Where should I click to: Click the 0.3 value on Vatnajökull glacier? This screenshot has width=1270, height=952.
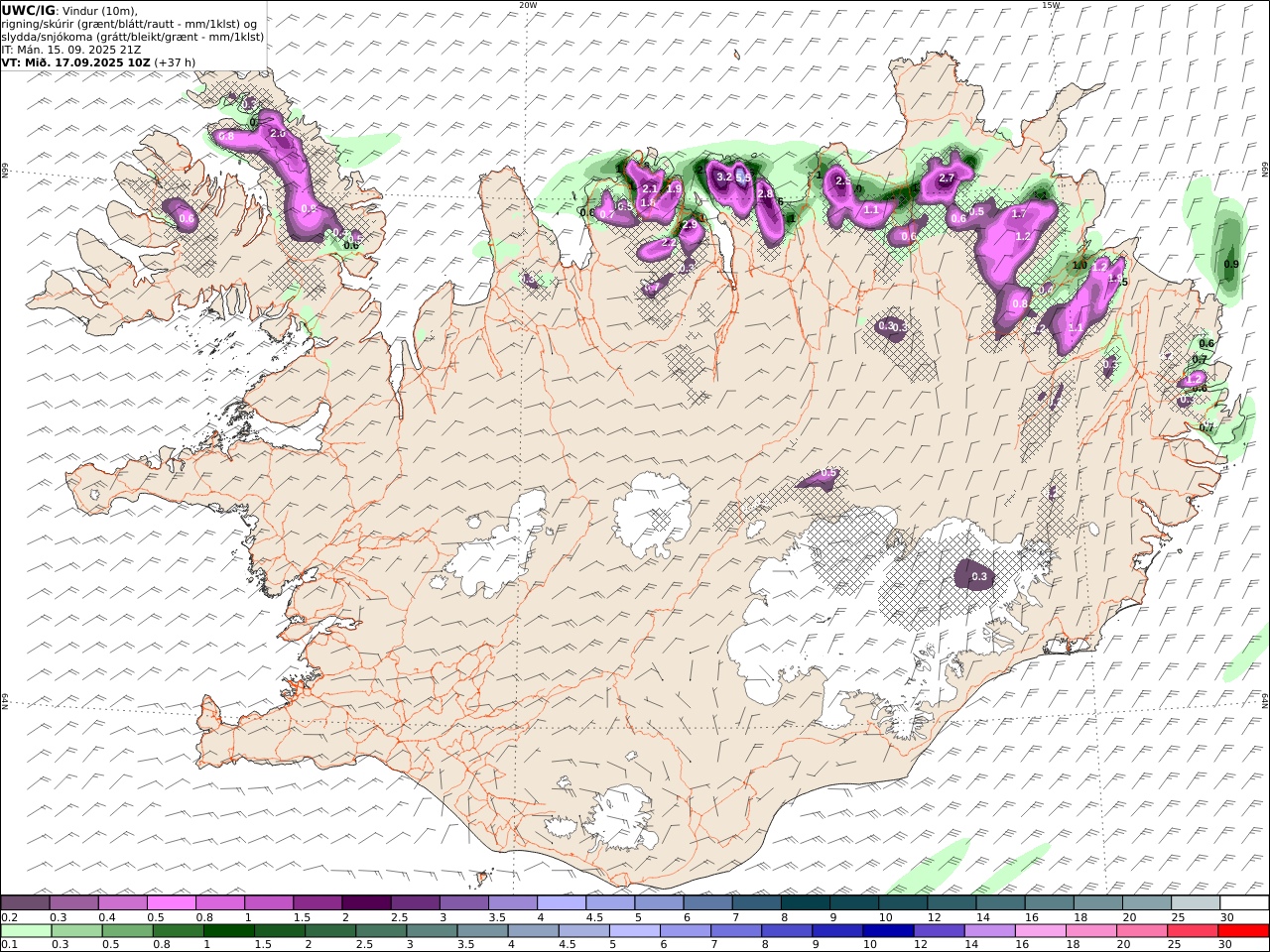coord(979,576)
